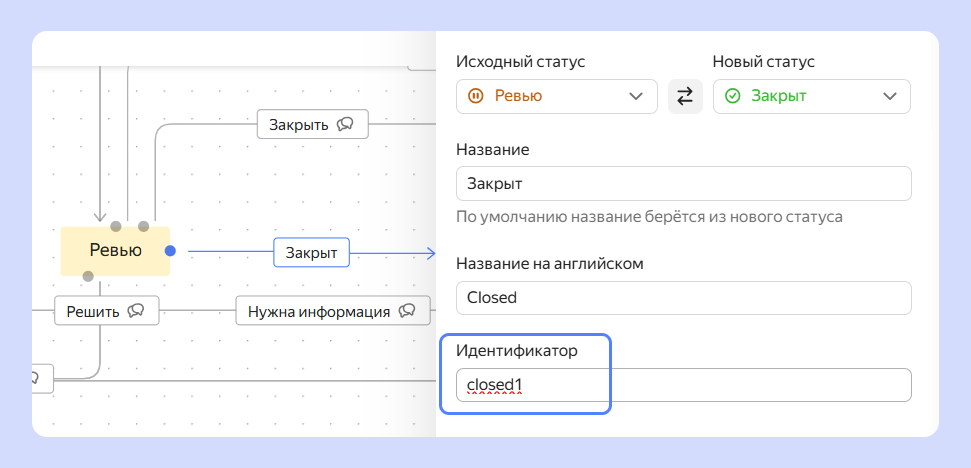This screenshot has height=468, width=971.
Task: Click green checkmark icon in Новый статус
Action: (x=732, y=96)
